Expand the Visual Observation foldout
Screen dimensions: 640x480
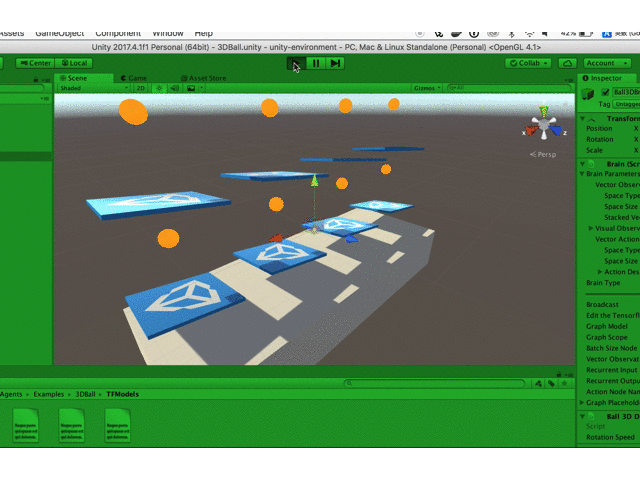590,228
